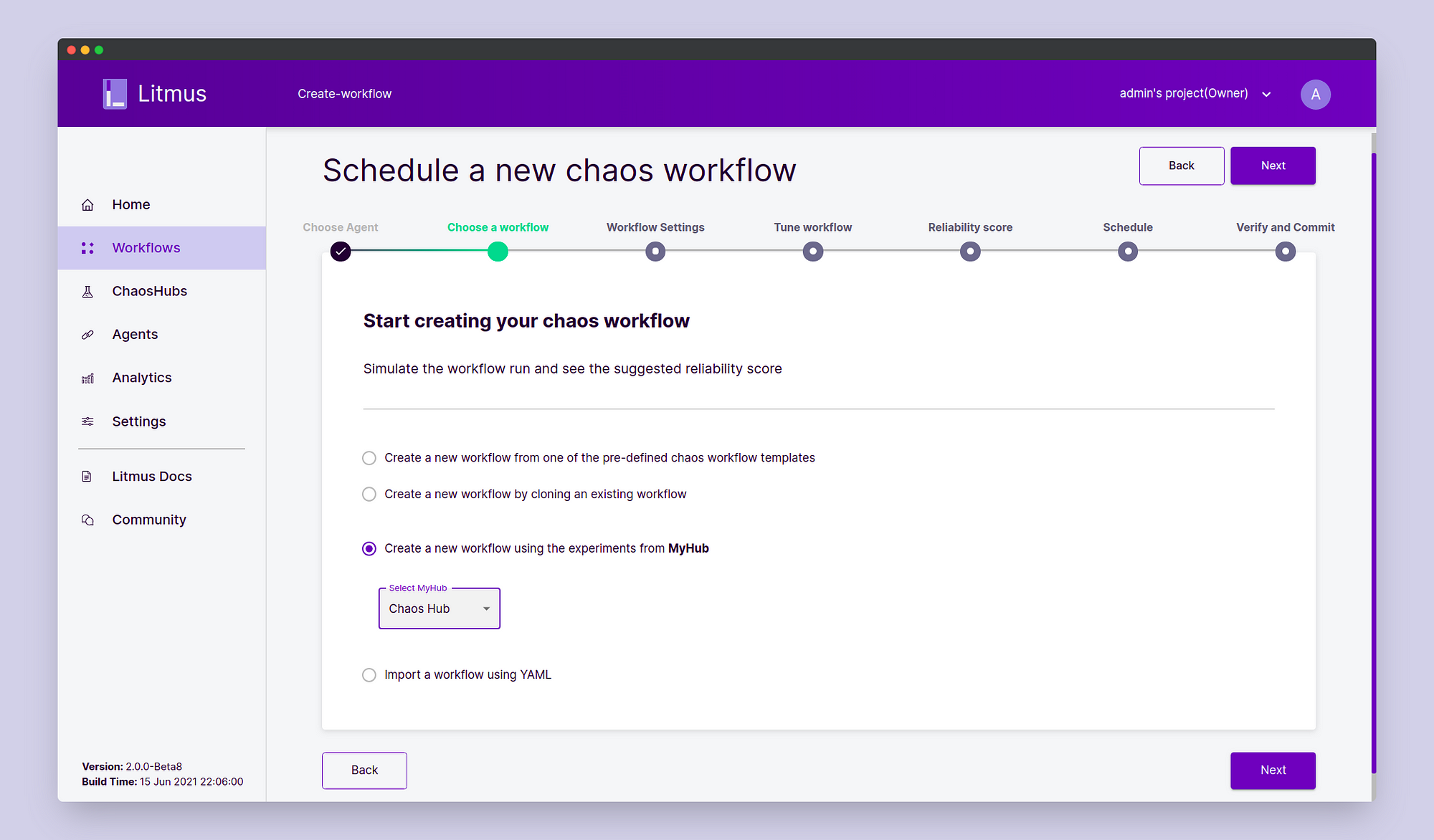Image resolution: width=1434 pixels, height=840 pixels.
Task: Click the Choose Agent step label
Action: [341, 227]
